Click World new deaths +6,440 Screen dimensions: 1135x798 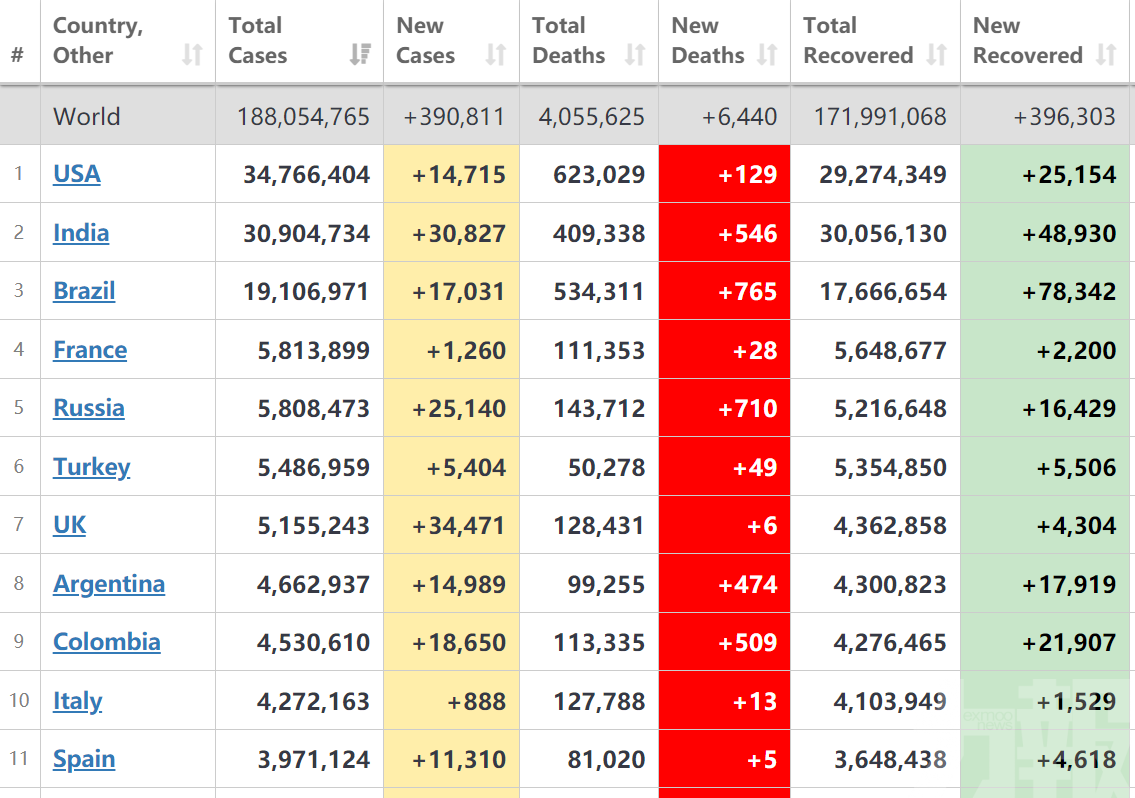tap(740, 117)
